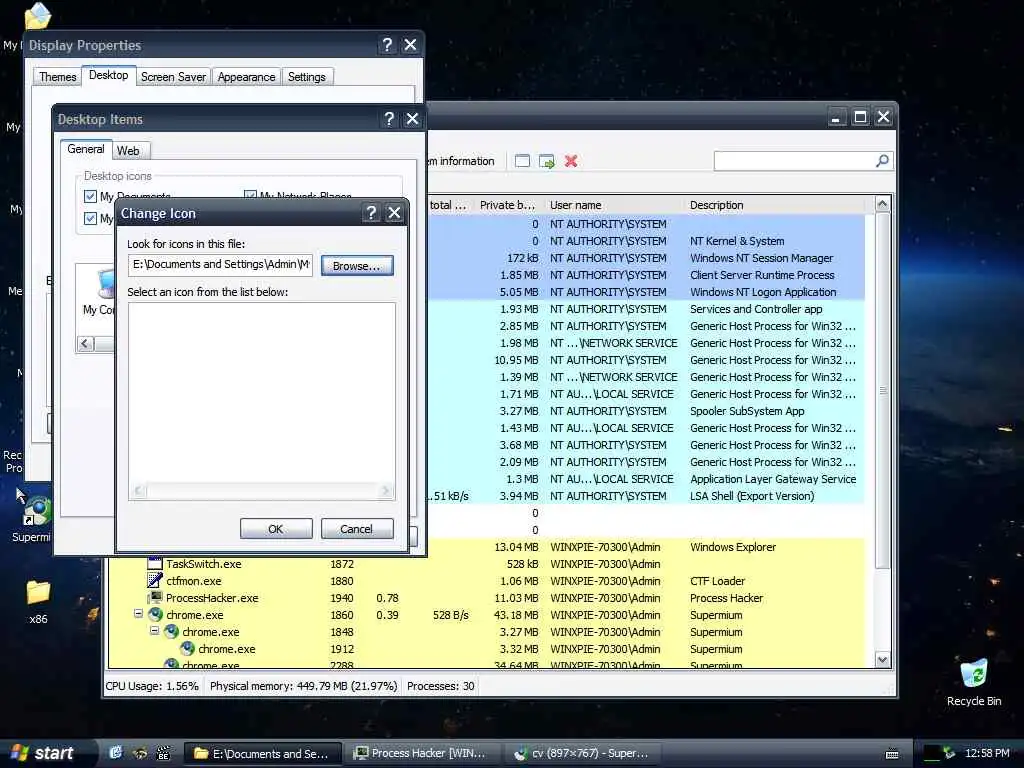This screenshot has width=1024, height=768.
Task: Click the Process Hacker search box
Action: point(803,161)
